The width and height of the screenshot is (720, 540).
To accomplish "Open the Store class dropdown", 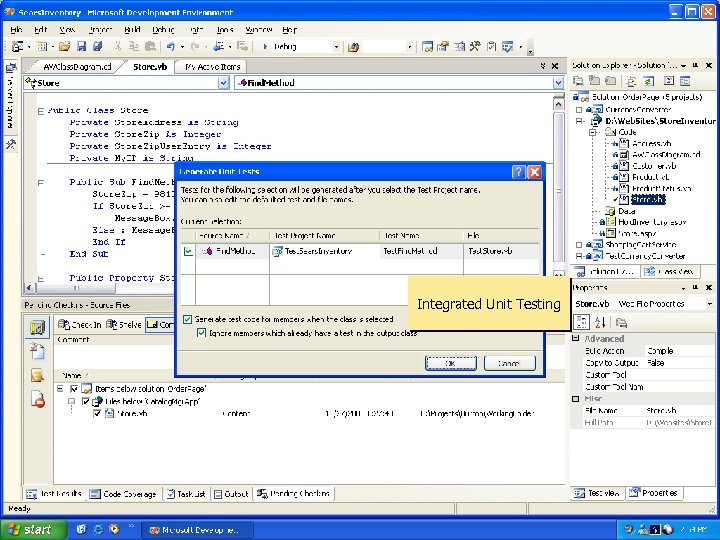I will 223,83.
